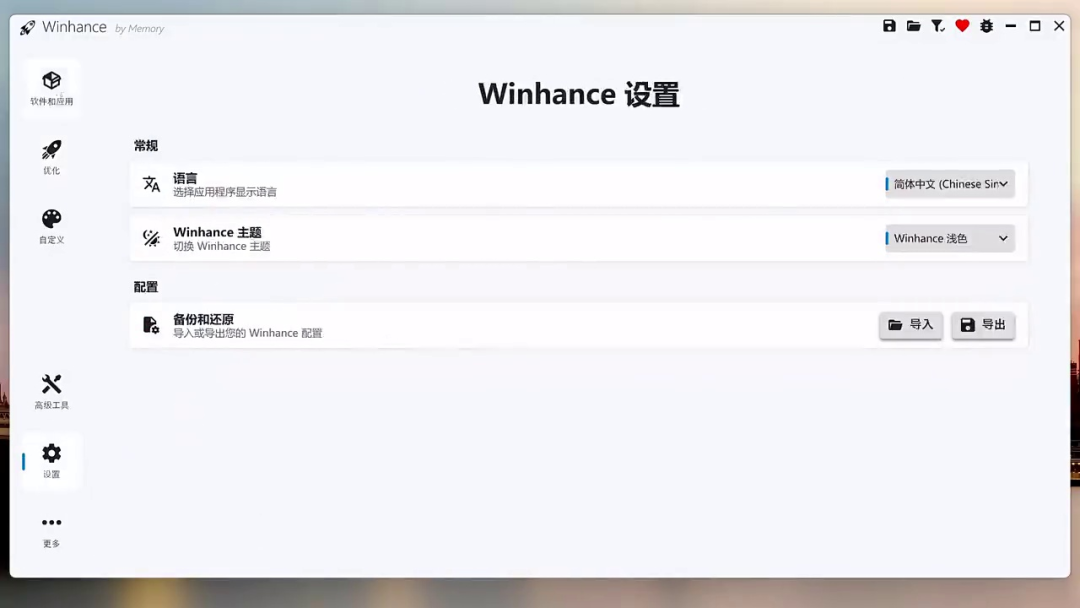Click the bug report icon in the title bar
The width and height of the screenshot is (1080, 608).
coord(986,26)
